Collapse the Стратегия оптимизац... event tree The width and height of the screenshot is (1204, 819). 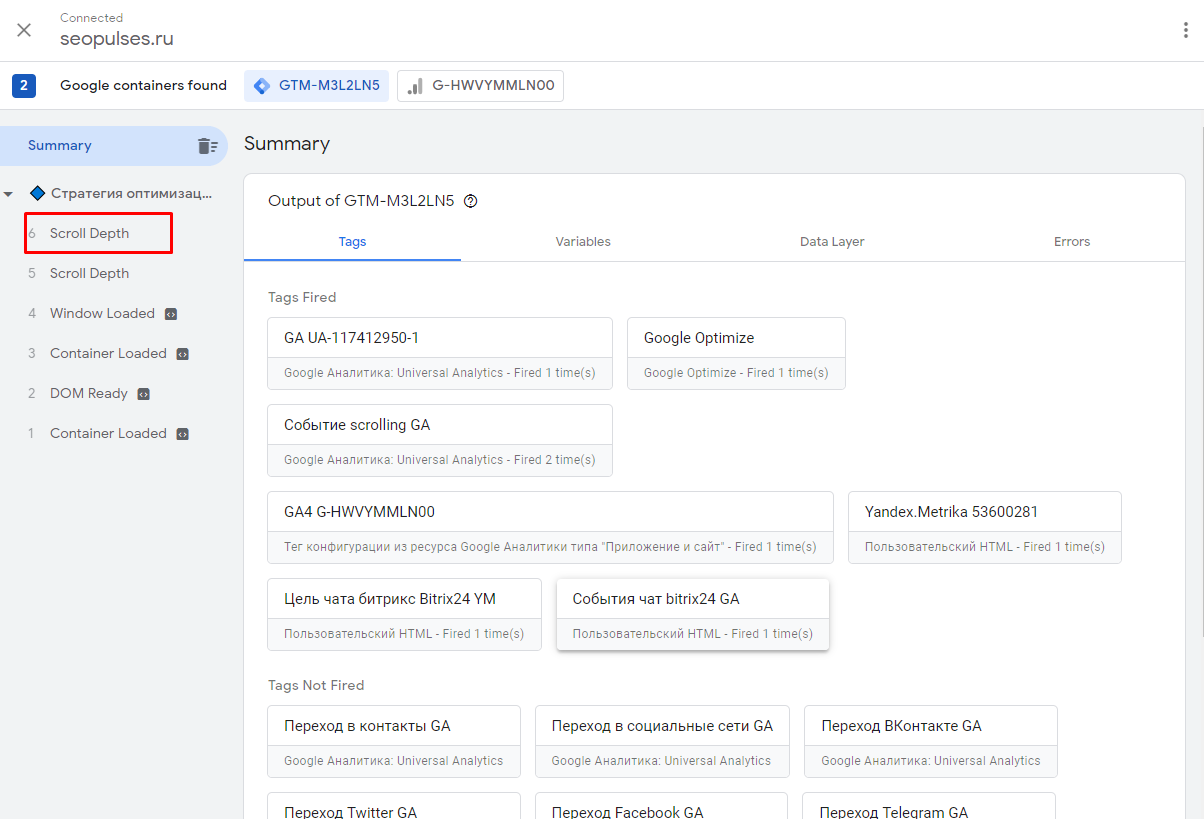[9, 194]
